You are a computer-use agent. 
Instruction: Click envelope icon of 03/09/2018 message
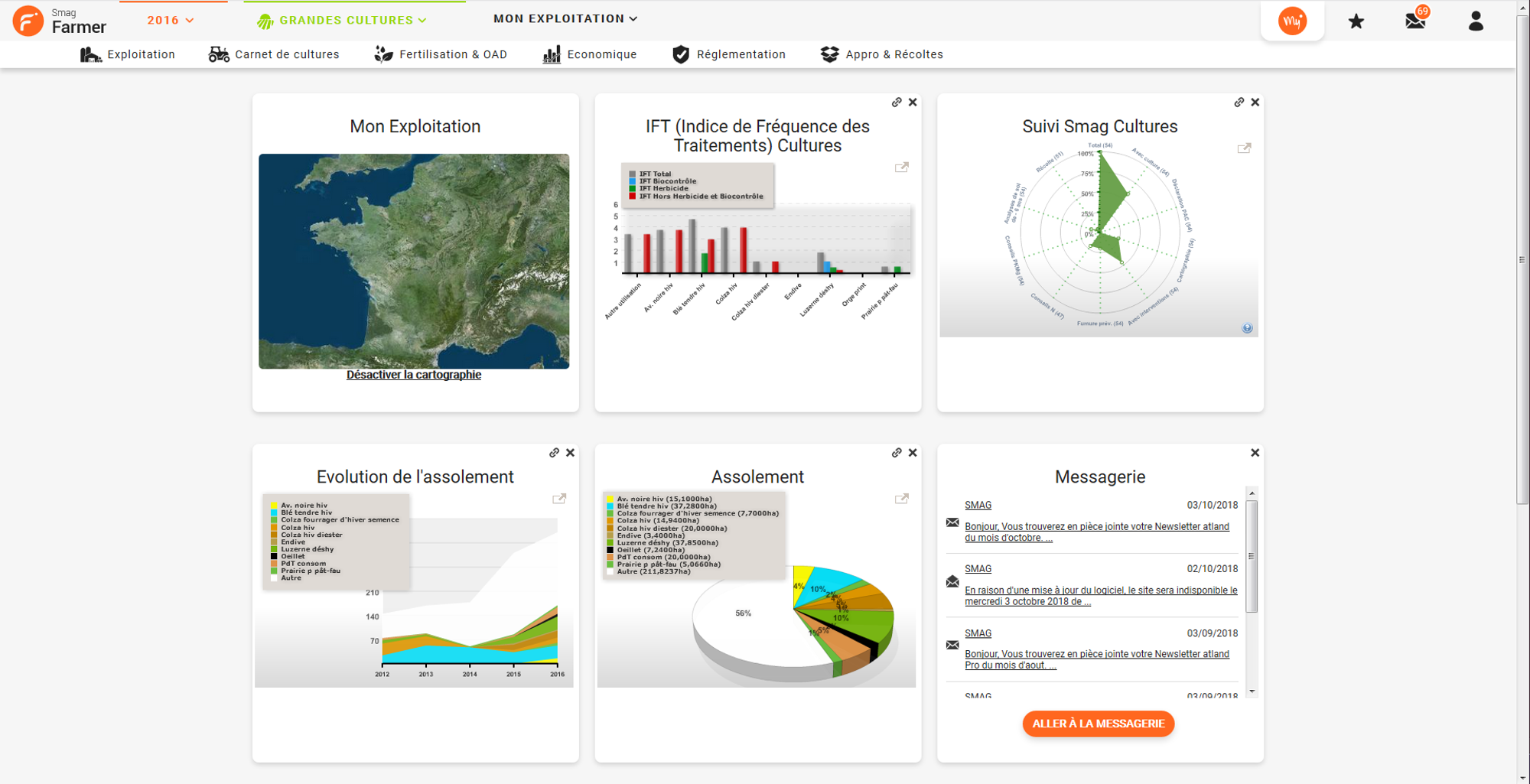[x=952, y=645]
